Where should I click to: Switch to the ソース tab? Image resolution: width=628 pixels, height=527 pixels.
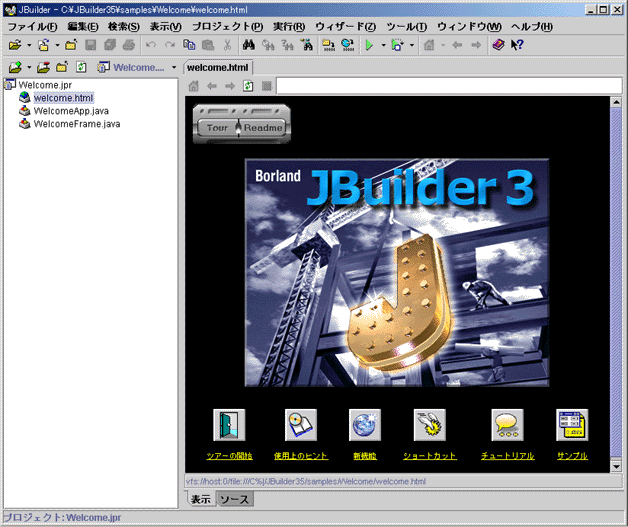coord(235,499)
